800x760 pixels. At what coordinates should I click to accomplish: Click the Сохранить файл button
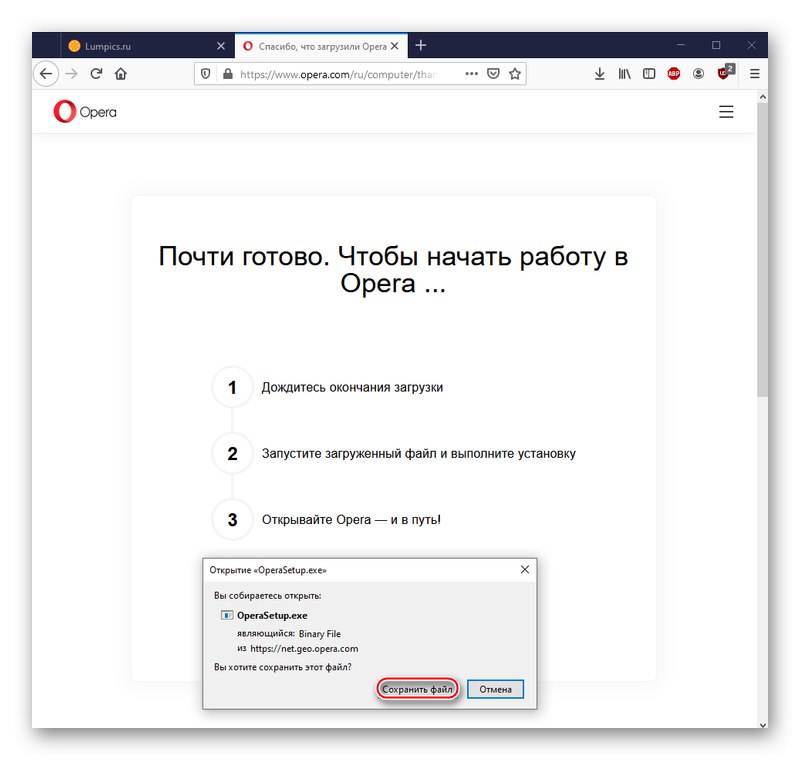417,689
